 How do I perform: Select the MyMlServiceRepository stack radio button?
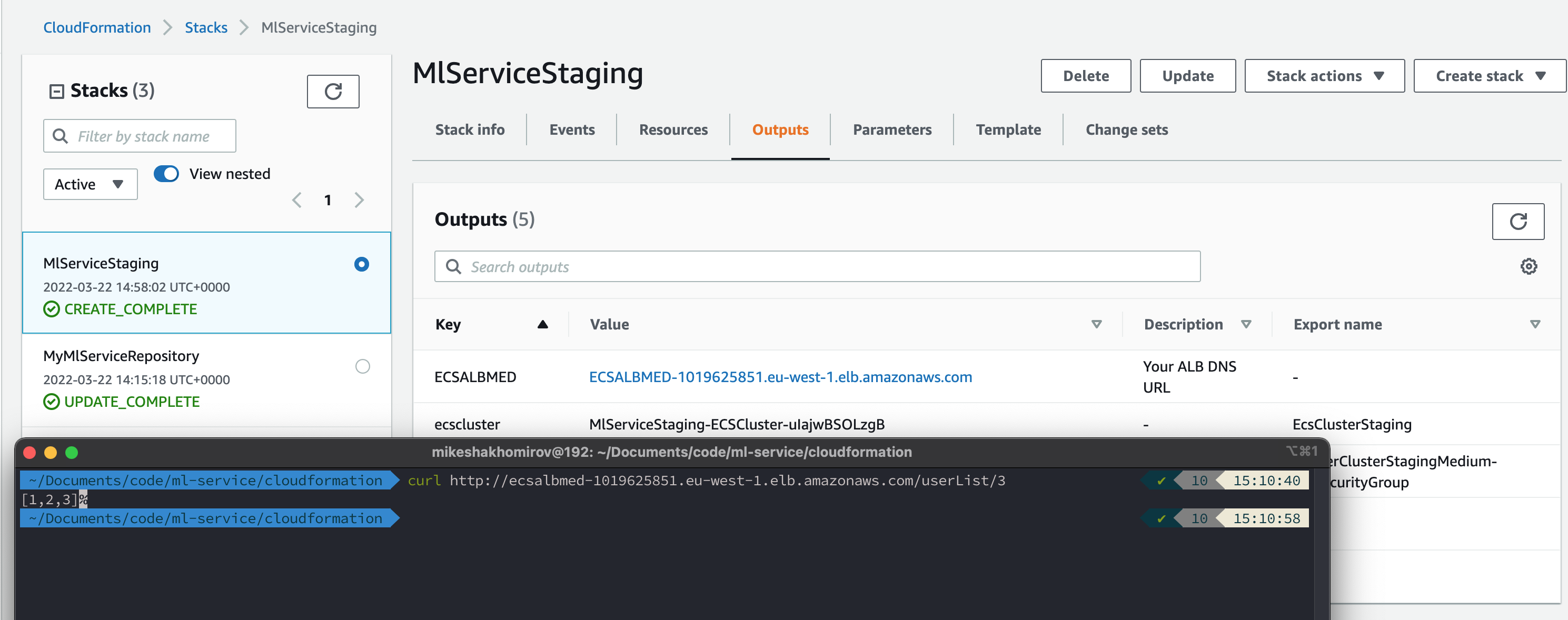click(x=362, y=366)
